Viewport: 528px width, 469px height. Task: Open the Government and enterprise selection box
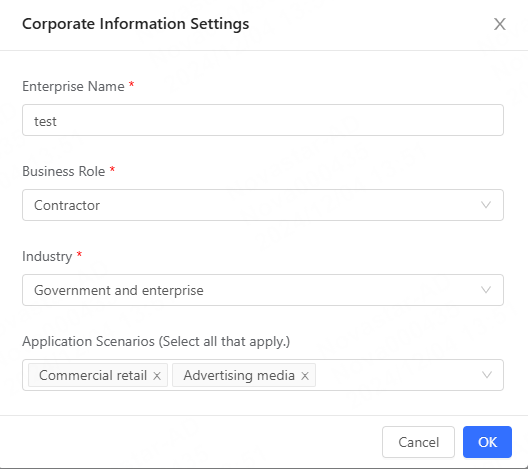click(x=263, y=290)
